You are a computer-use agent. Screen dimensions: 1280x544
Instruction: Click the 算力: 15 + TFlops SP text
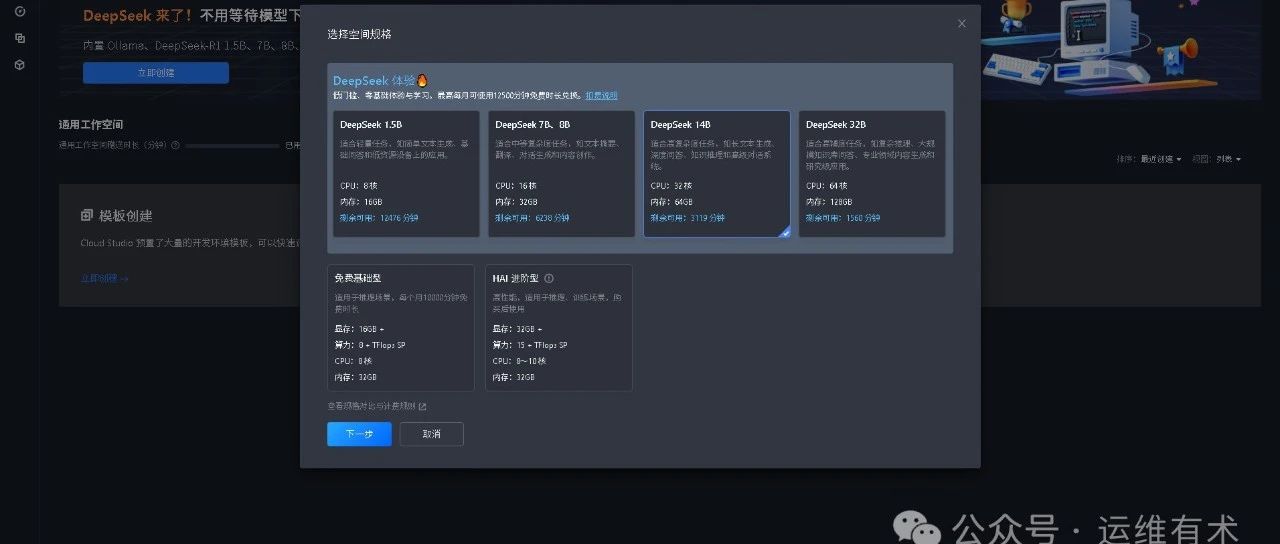530,345
